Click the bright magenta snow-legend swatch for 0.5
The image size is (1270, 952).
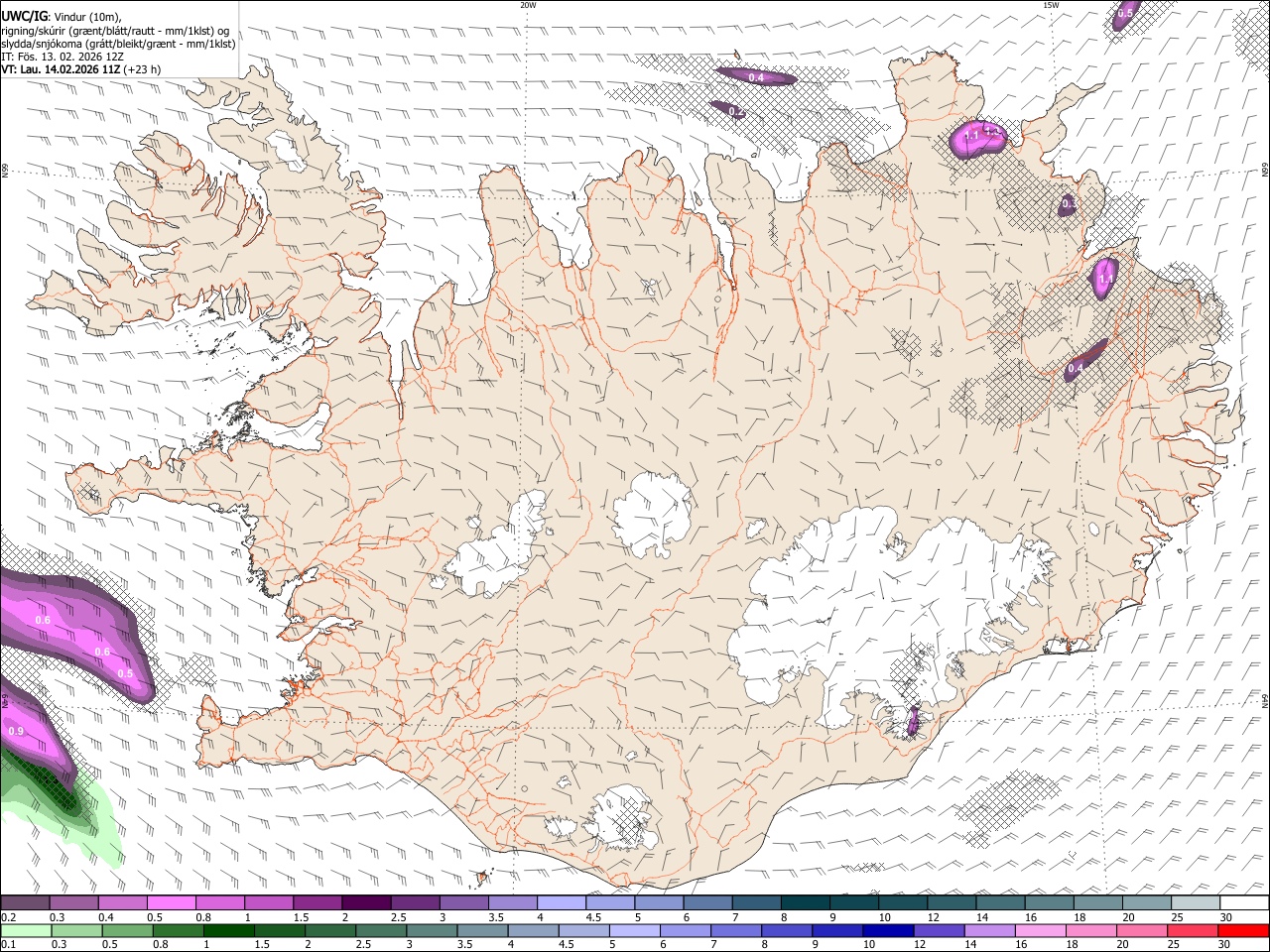[x=171, y=902]
